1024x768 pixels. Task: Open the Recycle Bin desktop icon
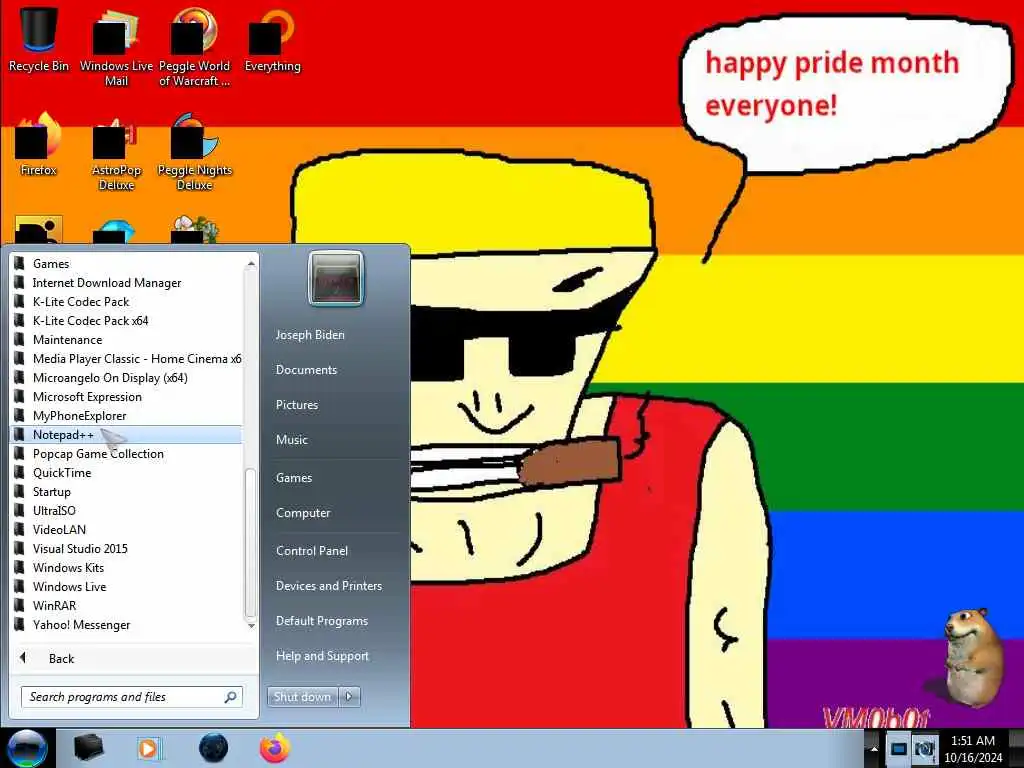tap(39, 39)
